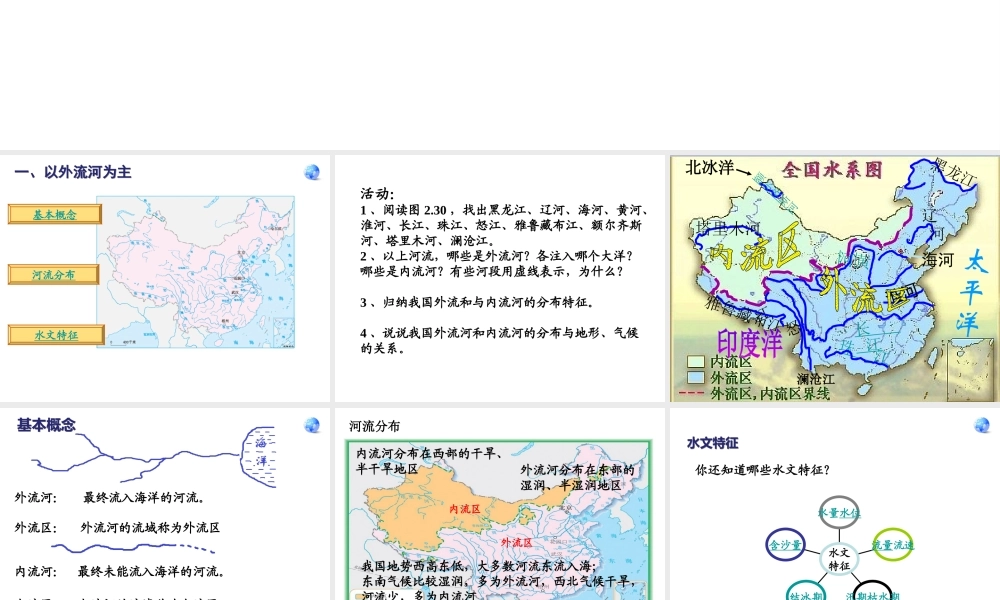Click the globe icon on the 基本概念 slide
The height and width of the screenshot is (600, 1000).
(312, 425)
